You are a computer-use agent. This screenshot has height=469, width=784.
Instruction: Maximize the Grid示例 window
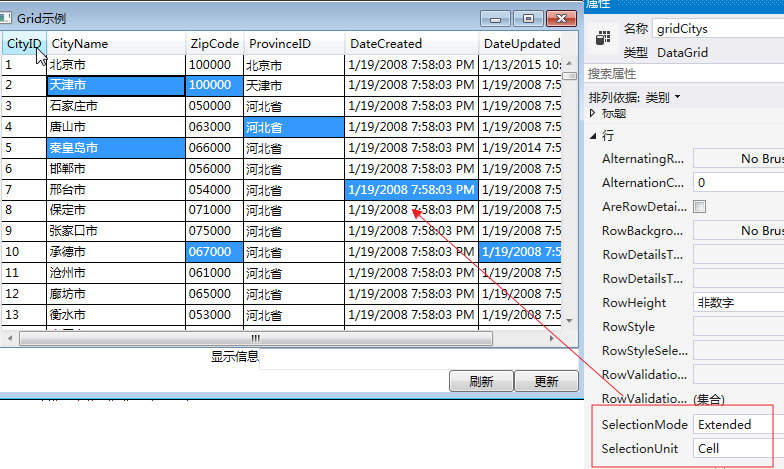529,18
